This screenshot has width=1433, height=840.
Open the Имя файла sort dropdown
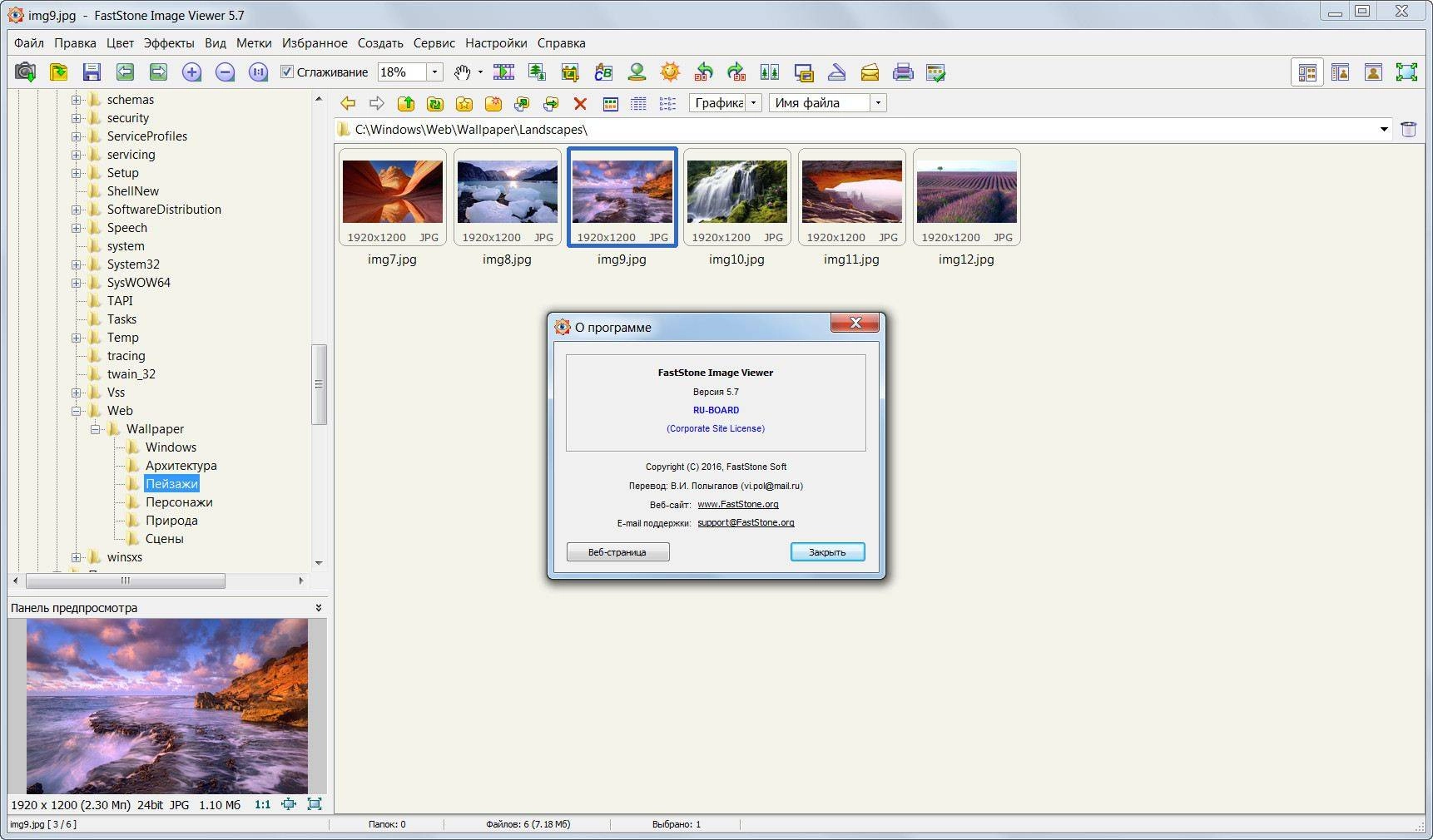(878, 103)
